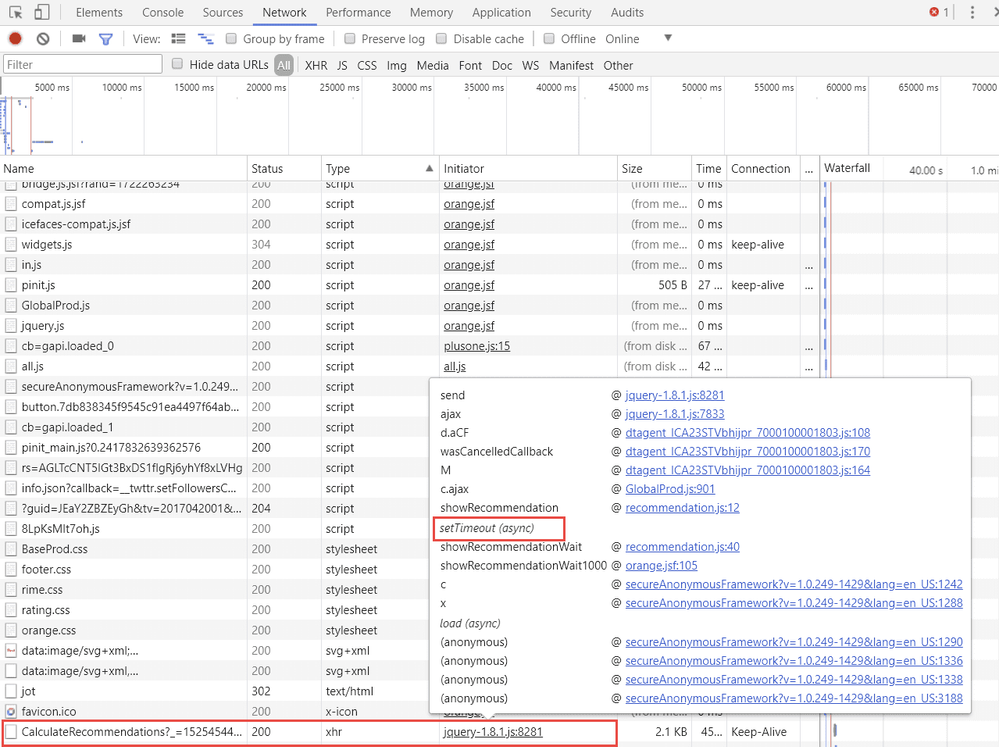Toggle the device toolbar icon
Viewport: 999px width, 747px height.
[x=42, y=13]
